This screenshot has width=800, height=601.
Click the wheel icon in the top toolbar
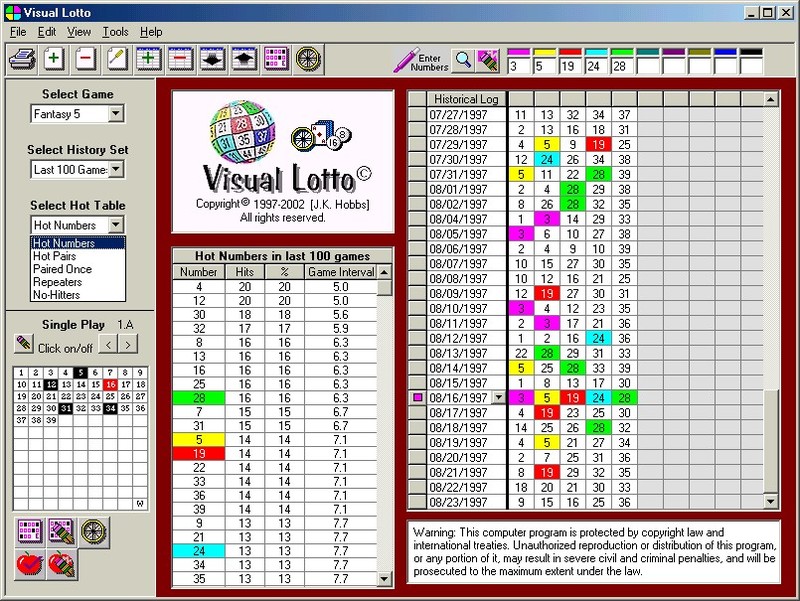pyautogui.click(x=308, y=59)
